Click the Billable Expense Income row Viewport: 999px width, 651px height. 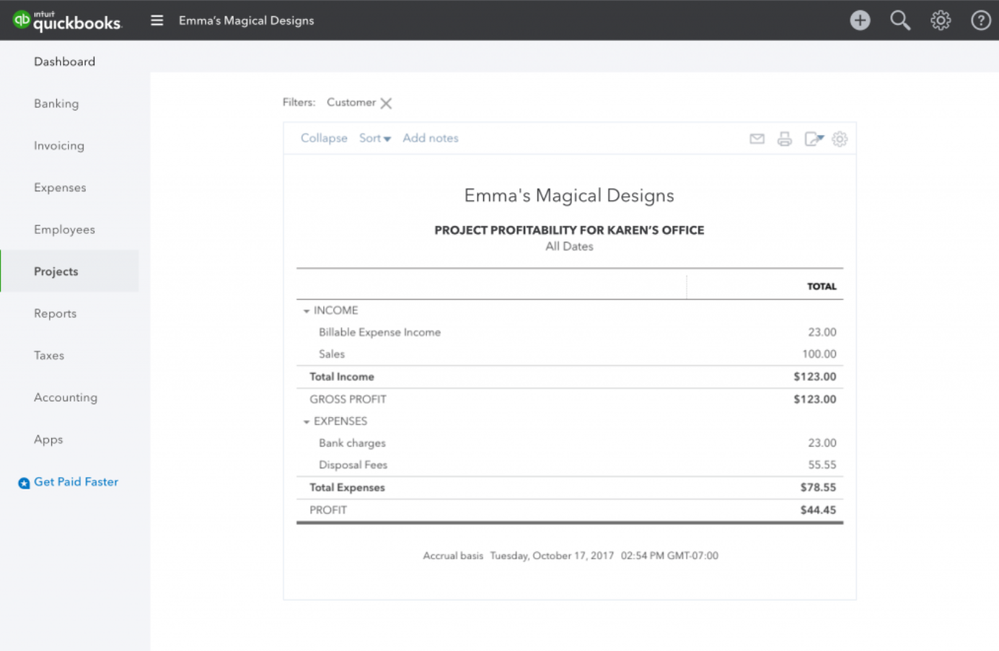point(570,333)
